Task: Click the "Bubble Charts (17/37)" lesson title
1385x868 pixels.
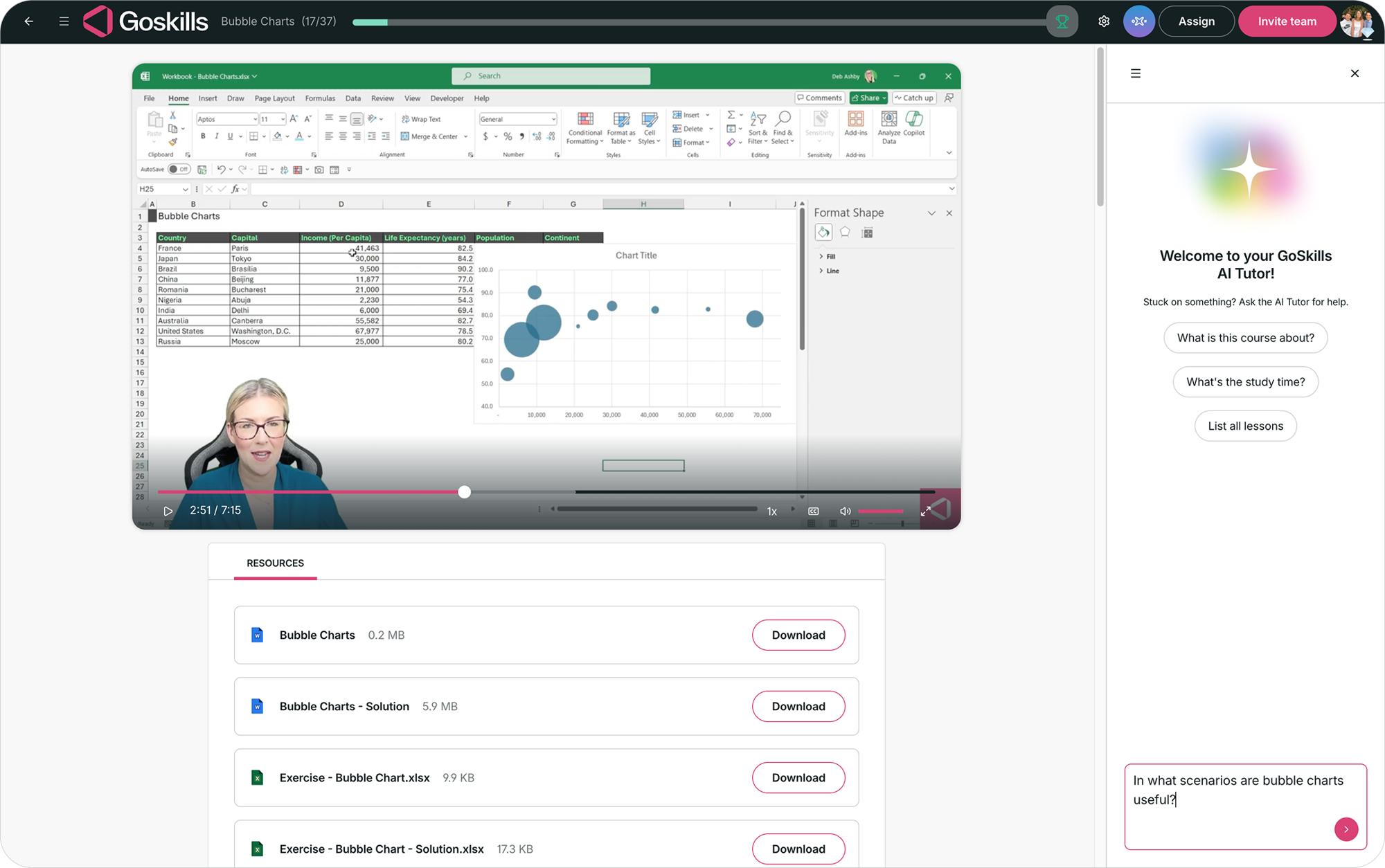Action: tap(278, 21)
